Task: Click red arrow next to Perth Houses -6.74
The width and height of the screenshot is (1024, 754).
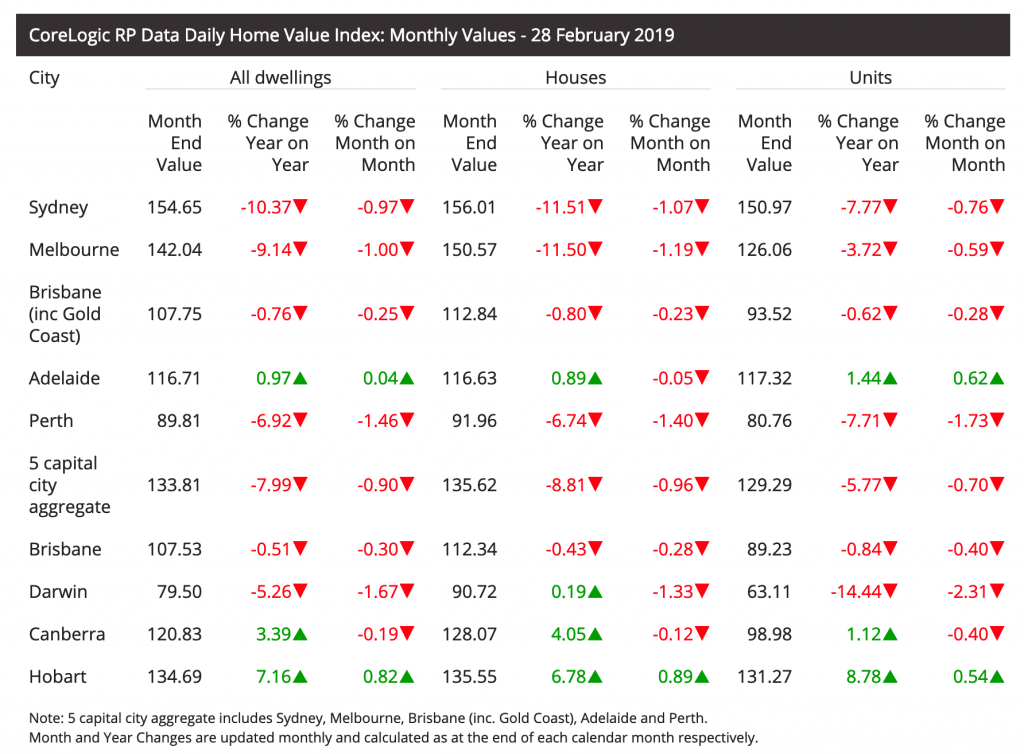Action: point(596,421)
